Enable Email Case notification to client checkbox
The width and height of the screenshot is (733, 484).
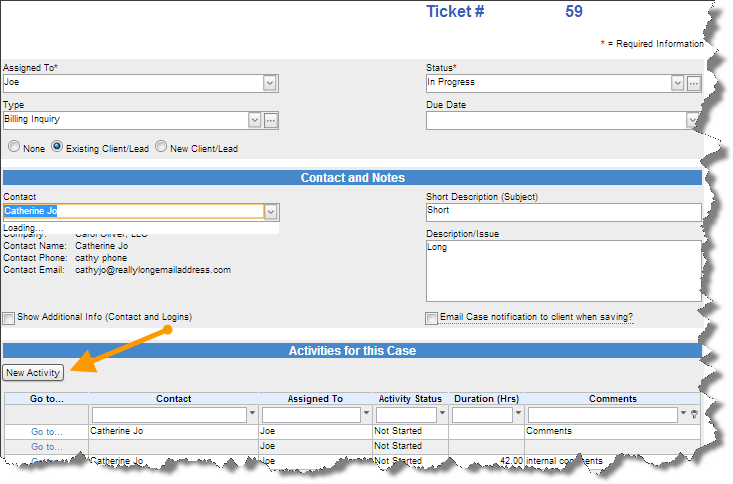[x=432, y=318]
